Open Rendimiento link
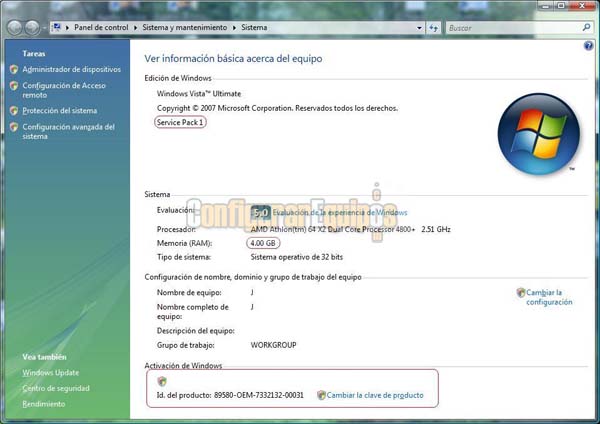The height and width of the screenshot is (424, 600). pyautogui.click(x=44, y=404)
